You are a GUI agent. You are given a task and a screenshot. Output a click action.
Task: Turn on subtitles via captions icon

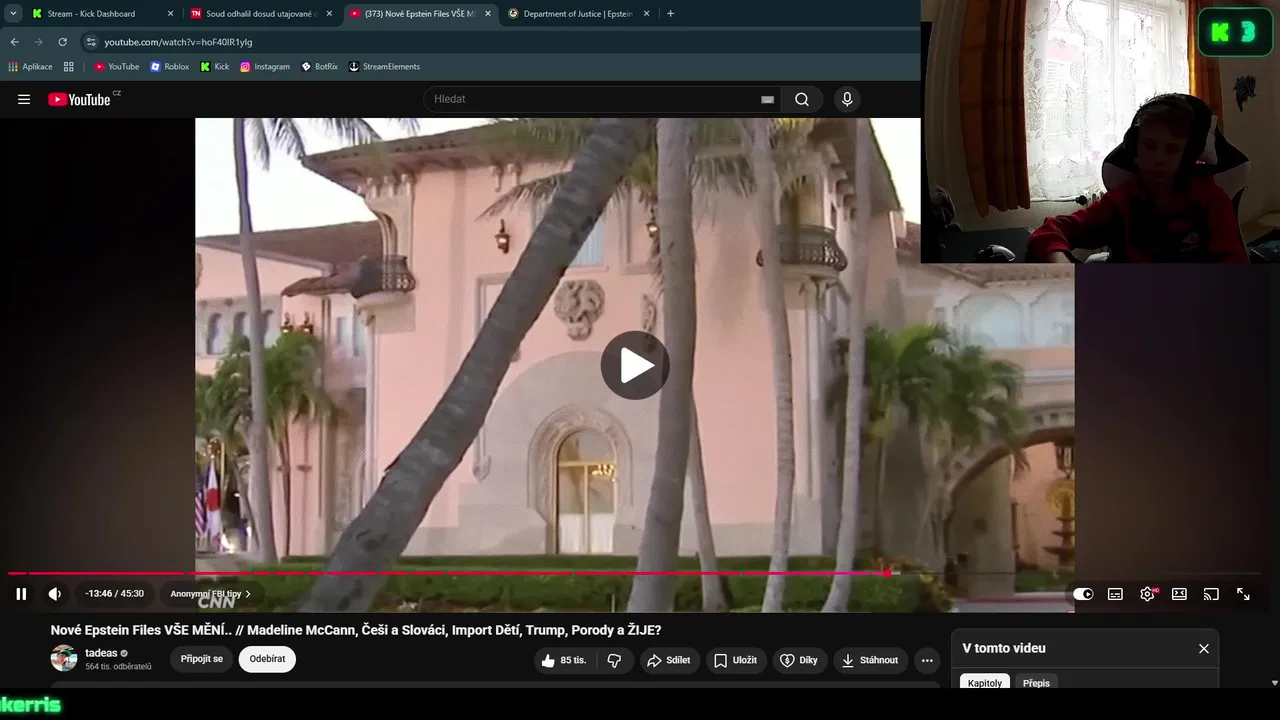point(1115,594)
